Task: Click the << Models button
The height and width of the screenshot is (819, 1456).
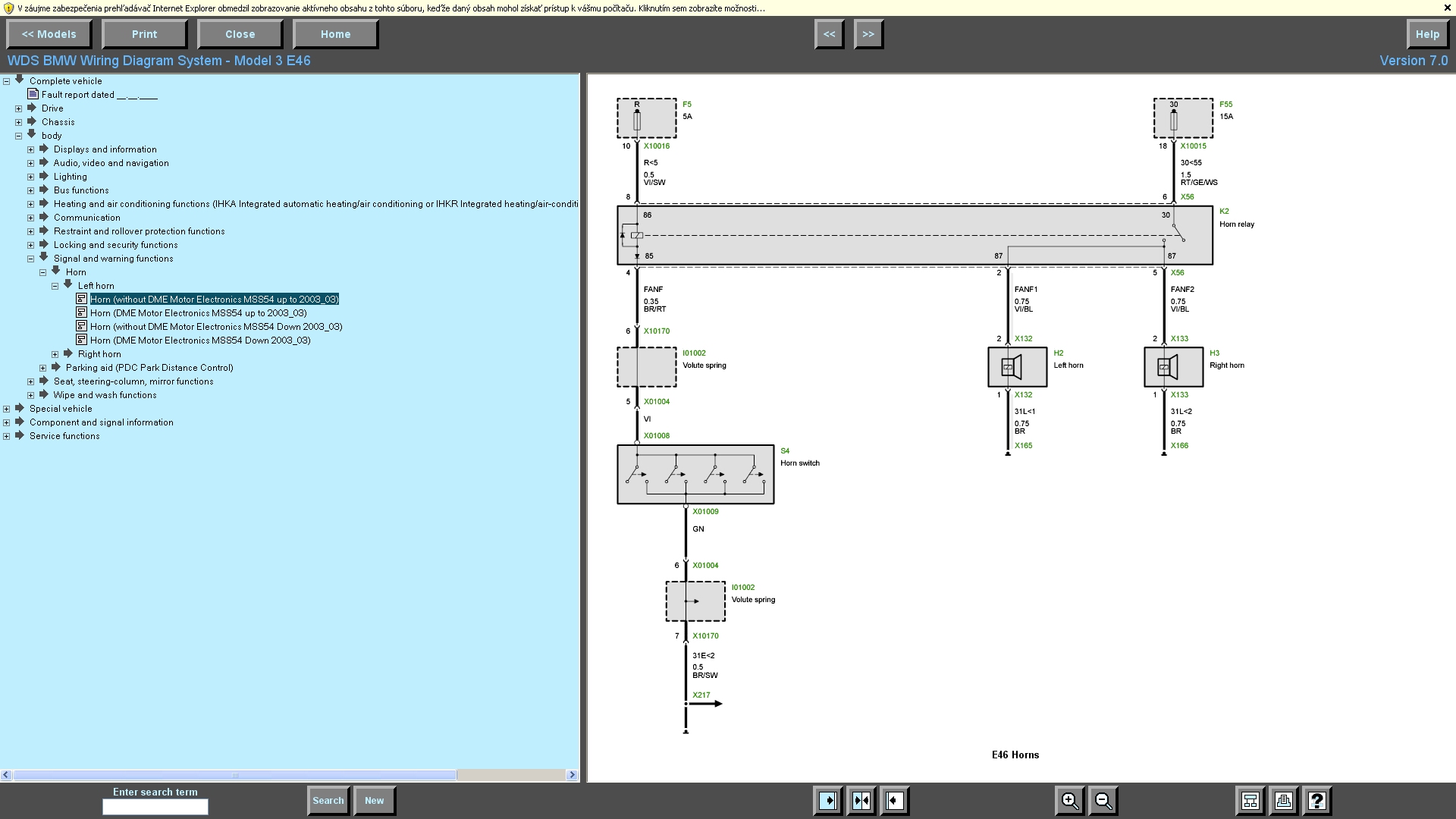Action: (x=49, y=34)
